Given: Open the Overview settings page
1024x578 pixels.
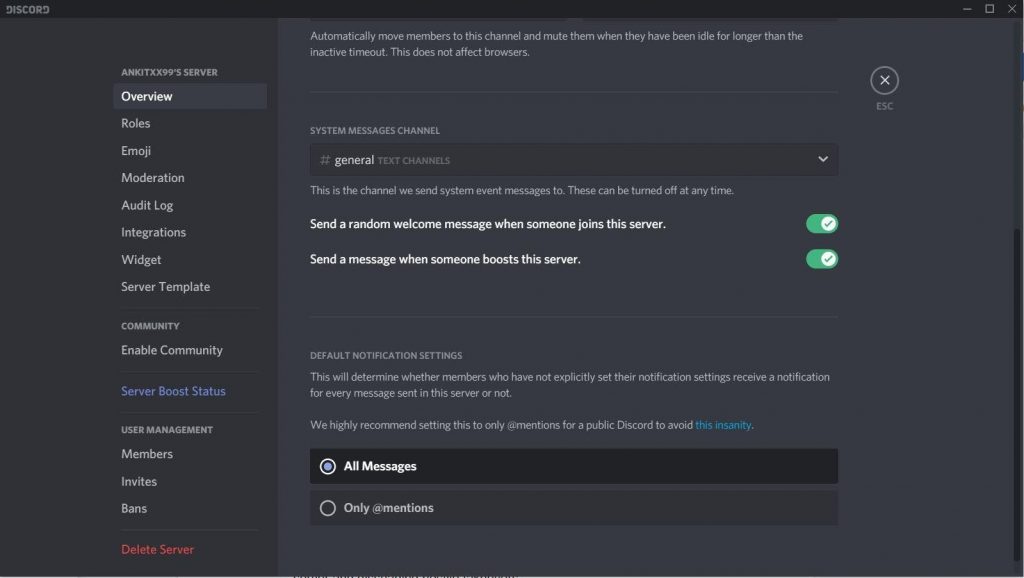Looking at the screenshot, I should [190, 96].
